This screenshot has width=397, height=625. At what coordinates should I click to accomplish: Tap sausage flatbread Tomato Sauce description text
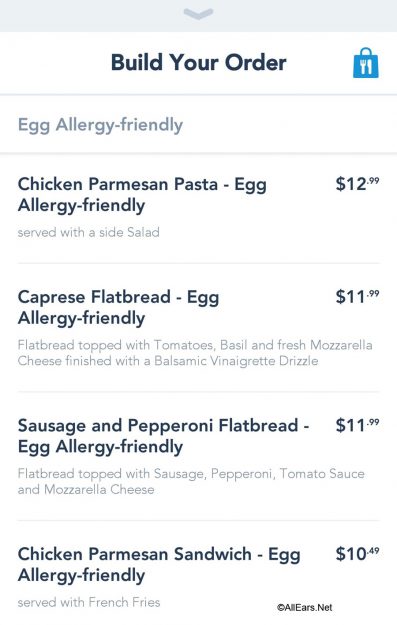tap(191, 481)
